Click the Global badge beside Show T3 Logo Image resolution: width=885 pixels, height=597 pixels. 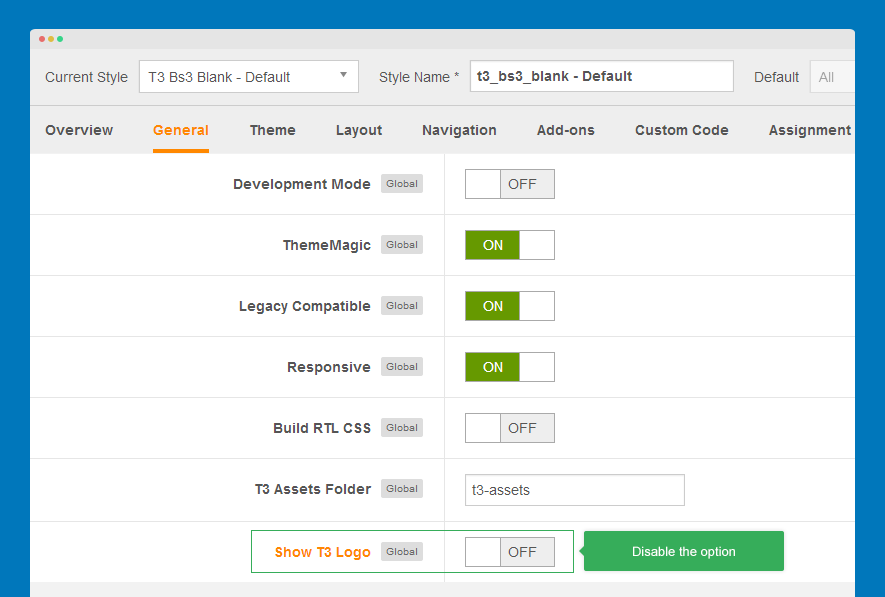(x=402, y=552)
